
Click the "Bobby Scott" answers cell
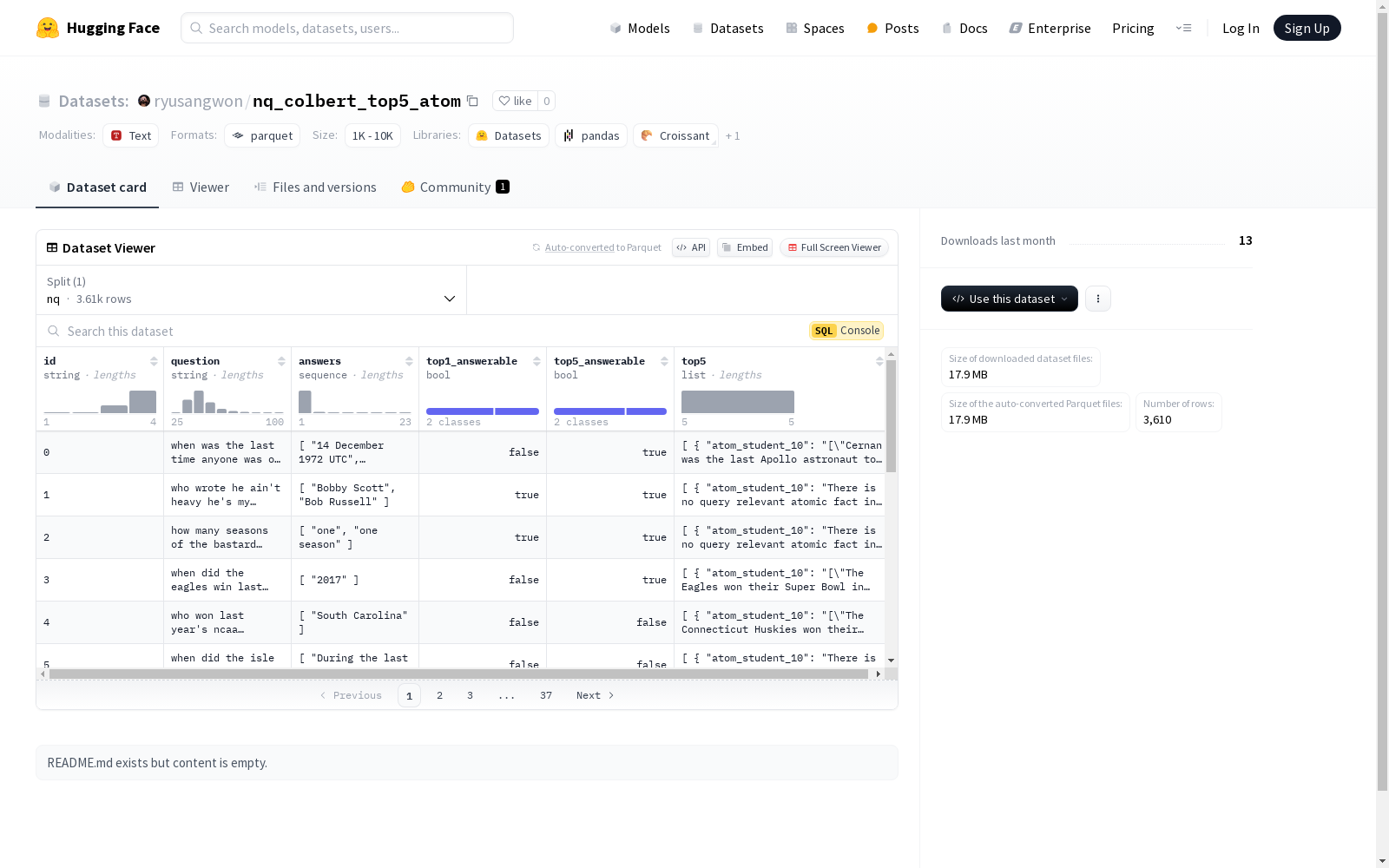click(x=355, y=495)
